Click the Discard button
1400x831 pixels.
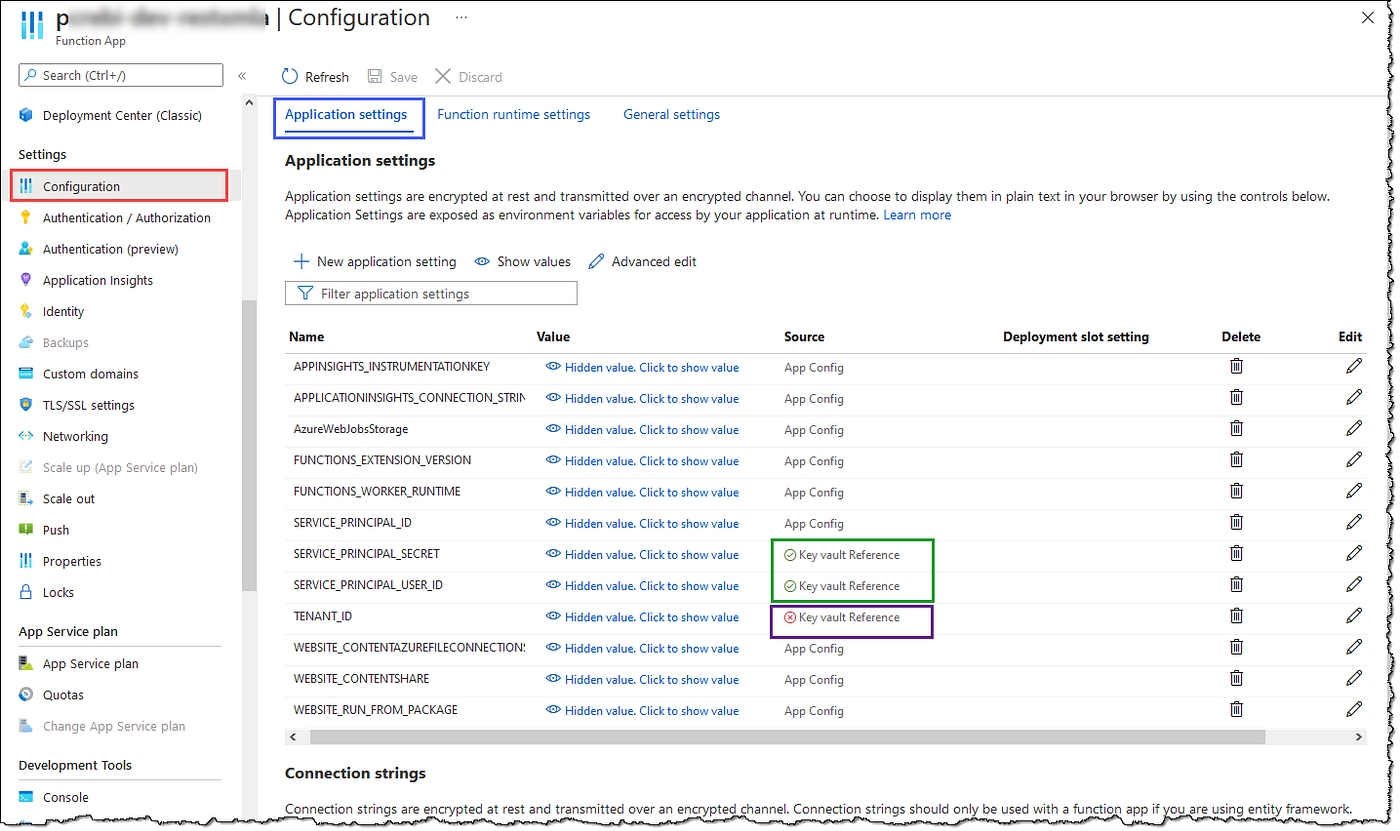[x=468, y=77]
